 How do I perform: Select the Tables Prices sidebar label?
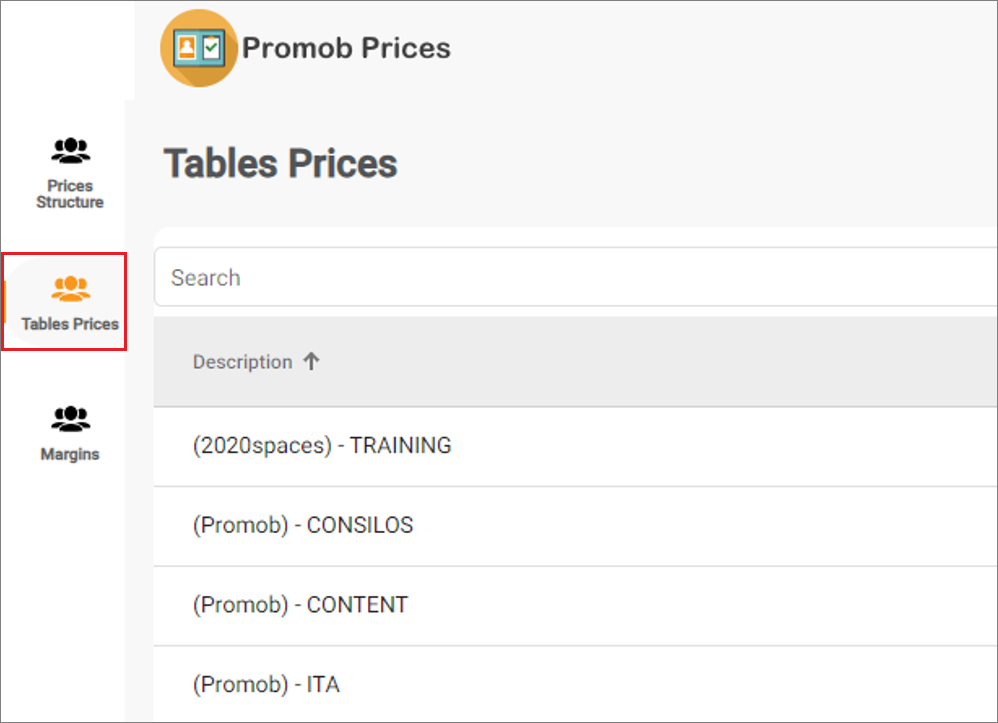[x=70, y=324]
